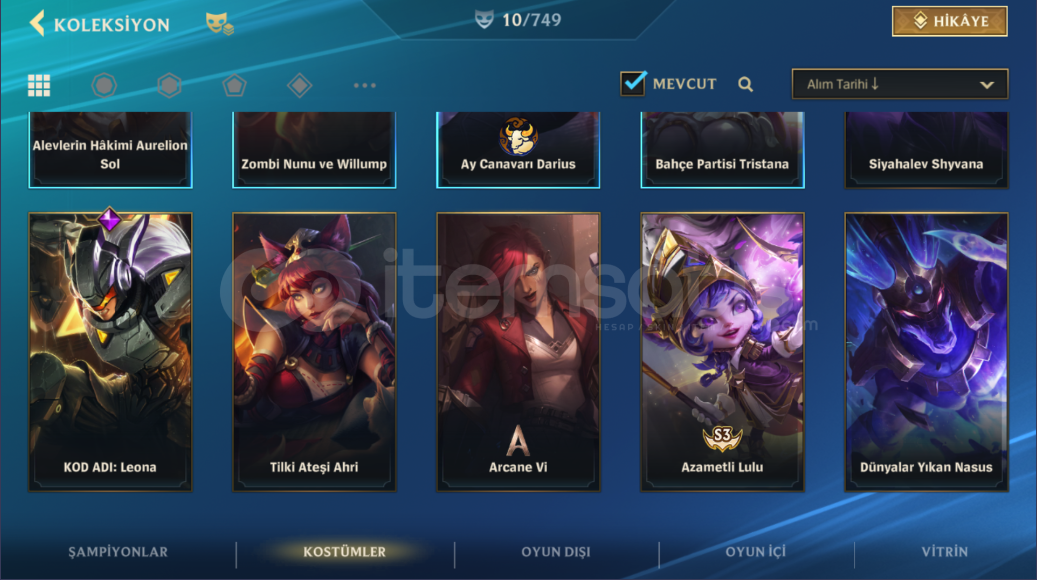1037x580 pixels.
Task: Open the skin mask coins icon
Action: [x=220, y=24]
